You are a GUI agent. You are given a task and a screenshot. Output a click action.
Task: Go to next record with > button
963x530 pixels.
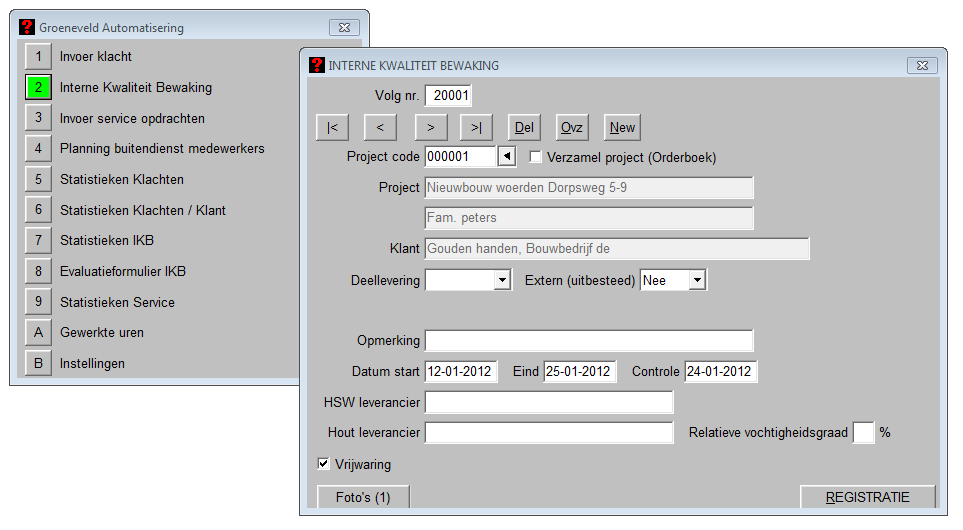pos(429,128)
